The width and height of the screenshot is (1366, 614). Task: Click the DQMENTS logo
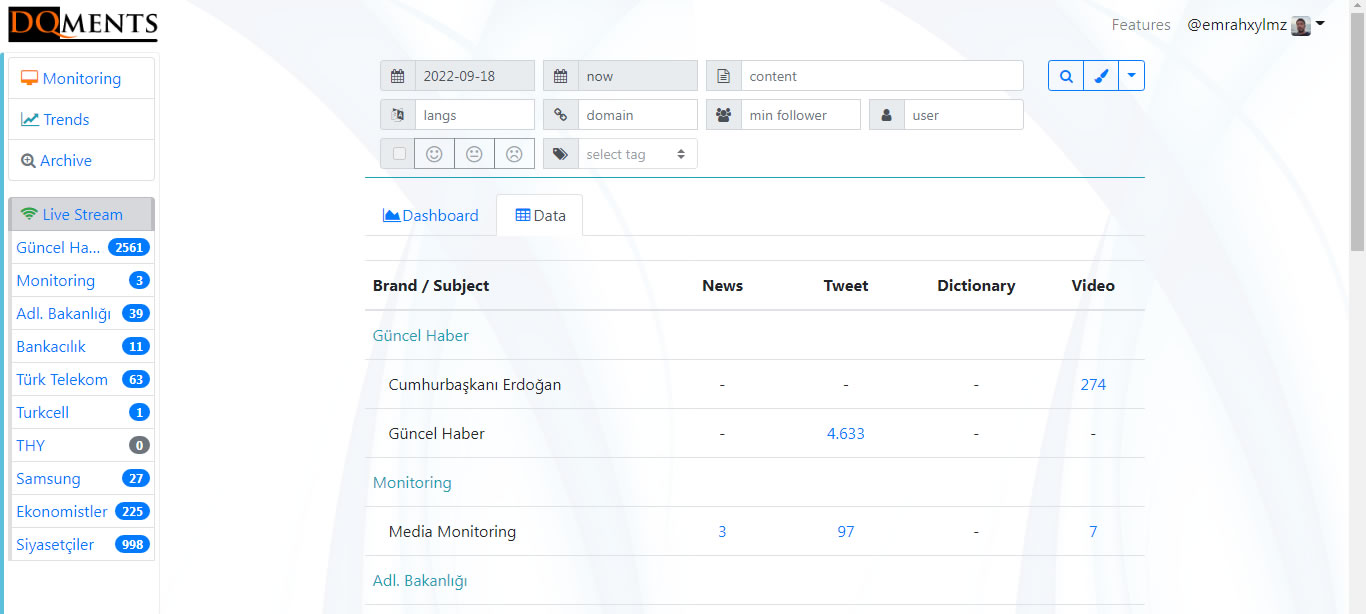[83, 24]
